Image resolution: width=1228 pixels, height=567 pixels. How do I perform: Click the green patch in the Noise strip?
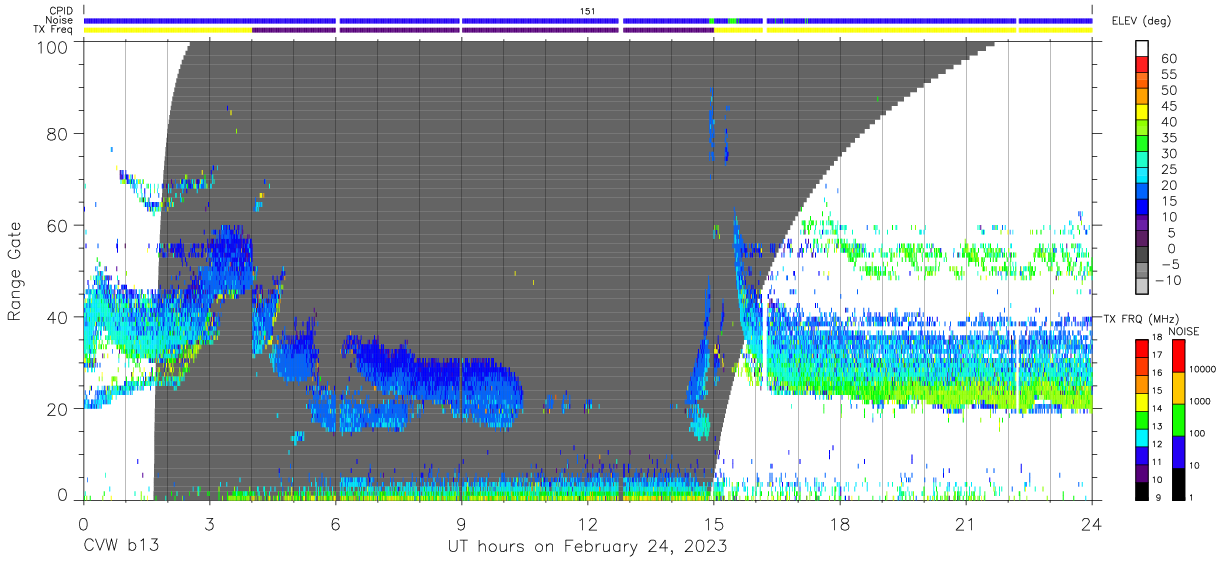(x=732, y=20)
